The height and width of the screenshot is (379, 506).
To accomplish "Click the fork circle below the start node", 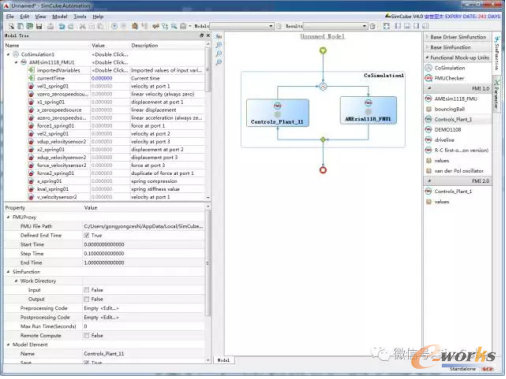I will 323,87.
